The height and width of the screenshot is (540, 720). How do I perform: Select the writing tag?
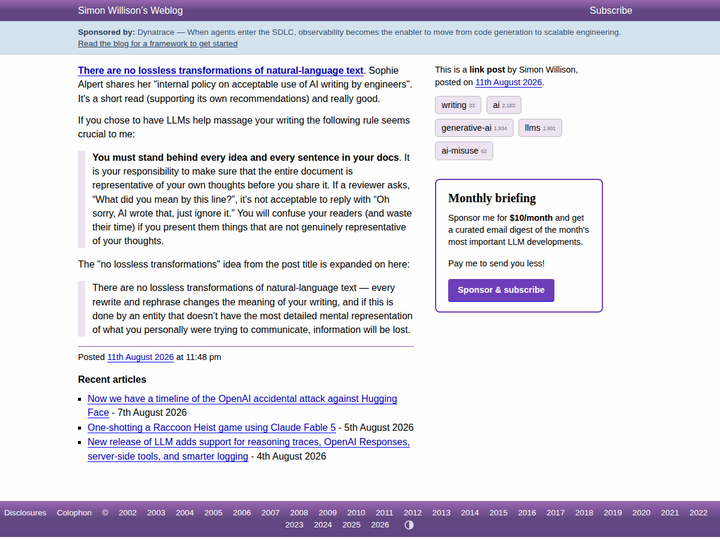458,105
